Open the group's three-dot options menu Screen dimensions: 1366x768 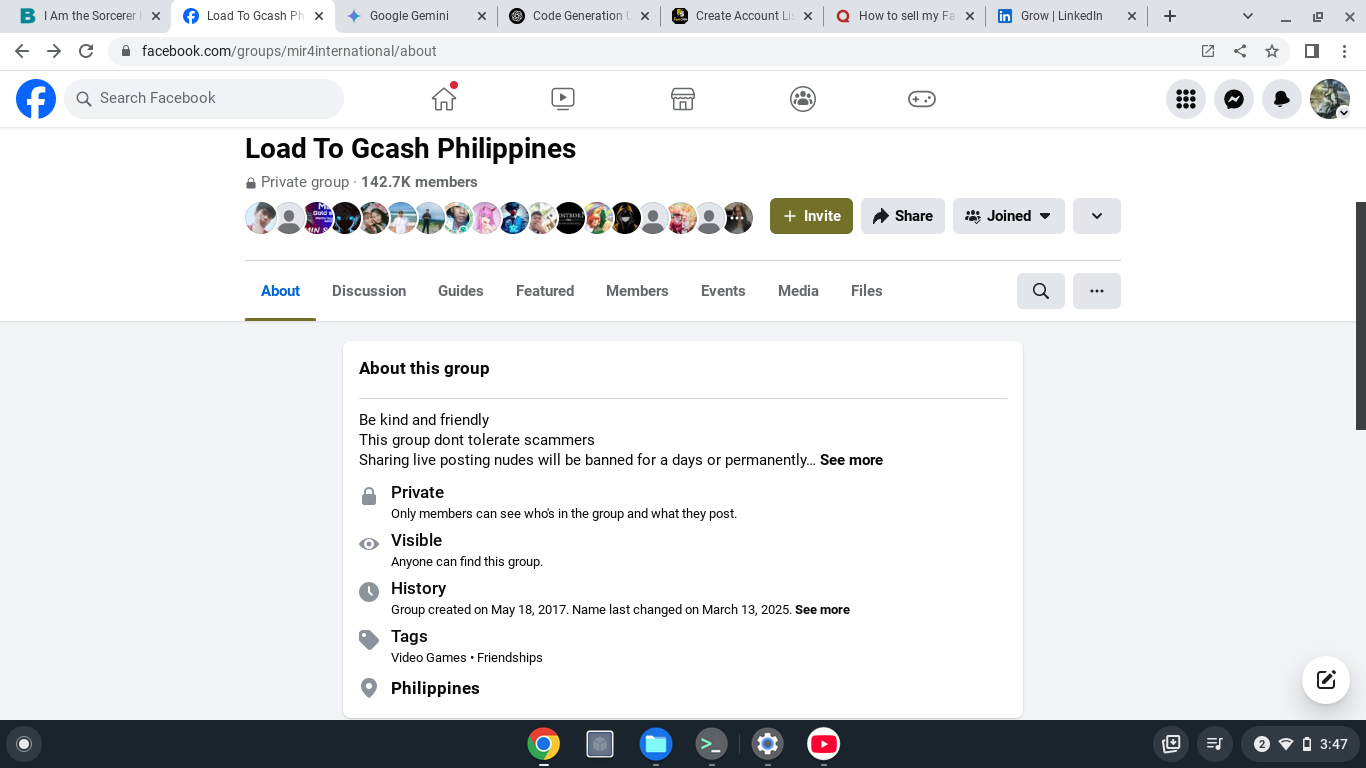click(1097, 291)
